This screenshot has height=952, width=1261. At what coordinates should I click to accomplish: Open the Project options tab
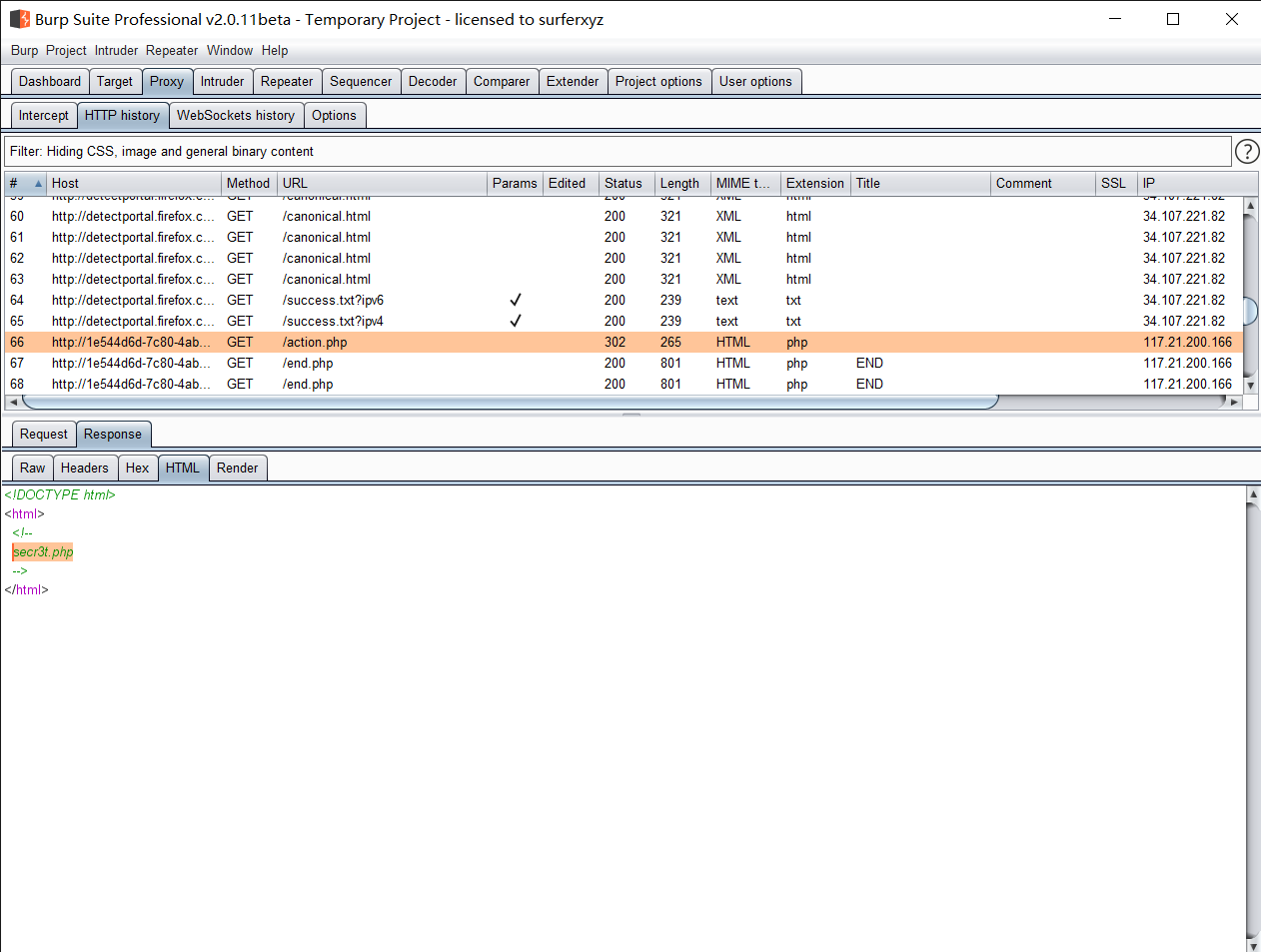[658, 81]
